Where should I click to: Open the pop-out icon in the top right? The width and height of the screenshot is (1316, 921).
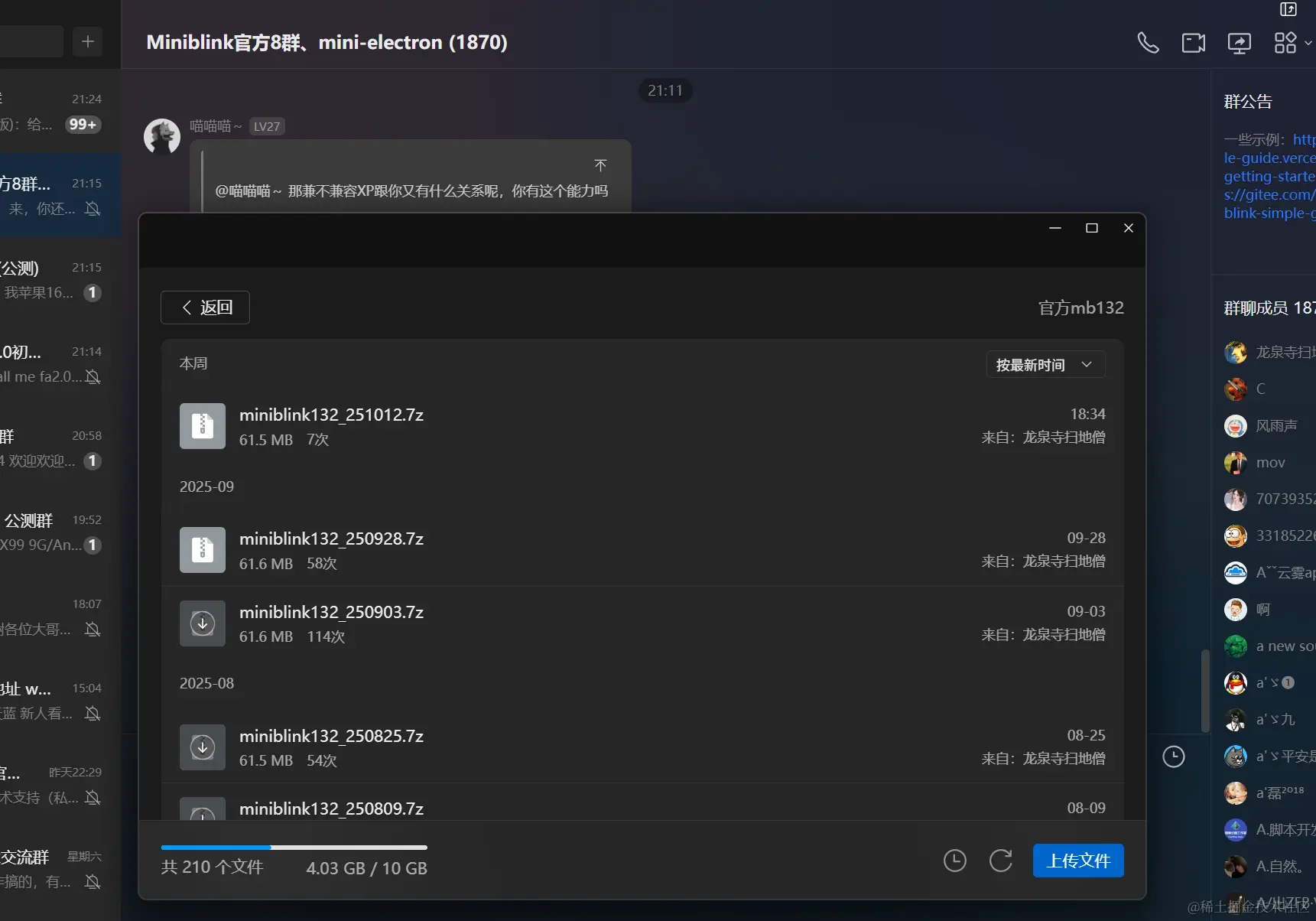(1288, 9)
